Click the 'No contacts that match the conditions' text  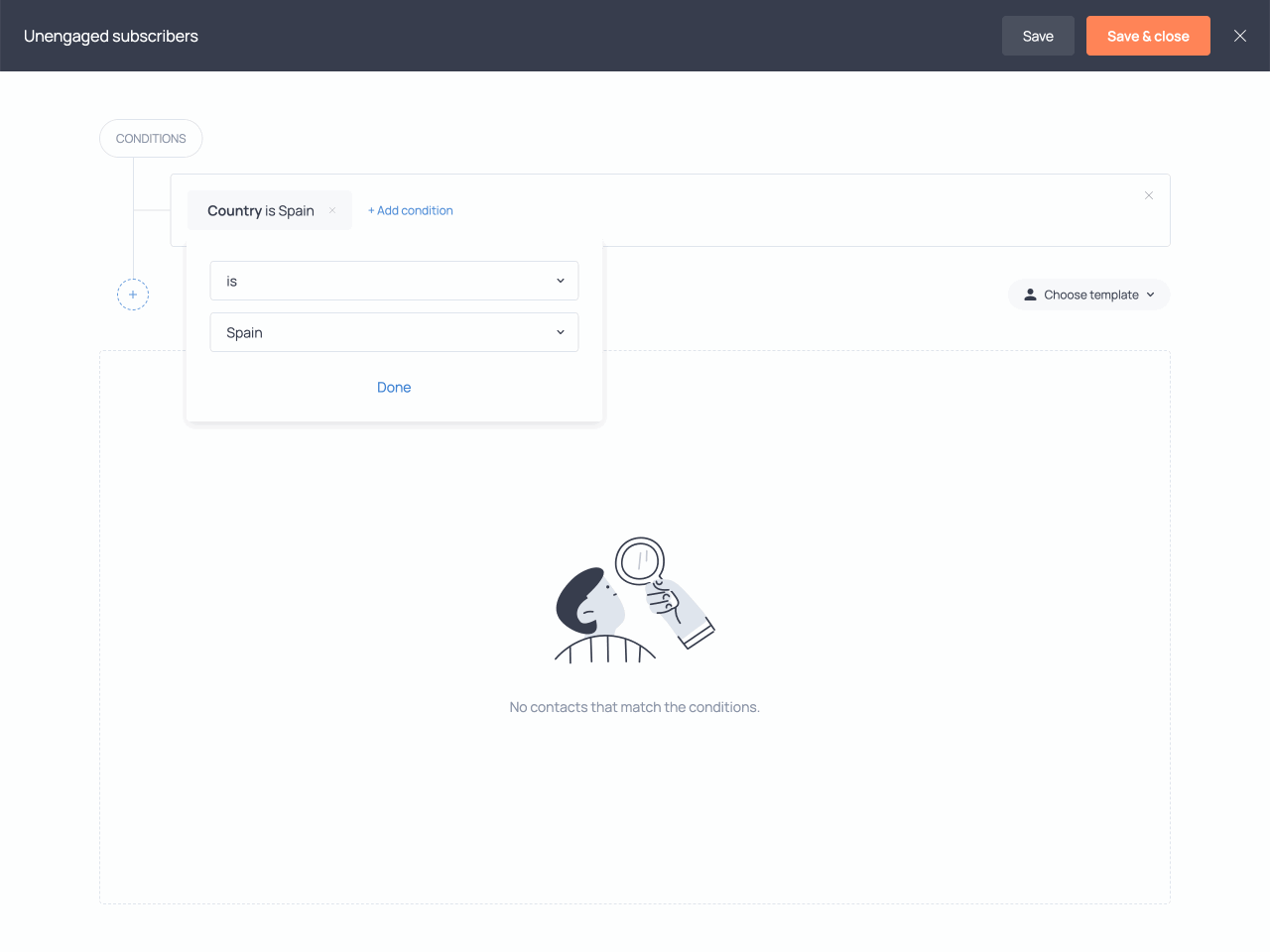[x=635, y=707]
